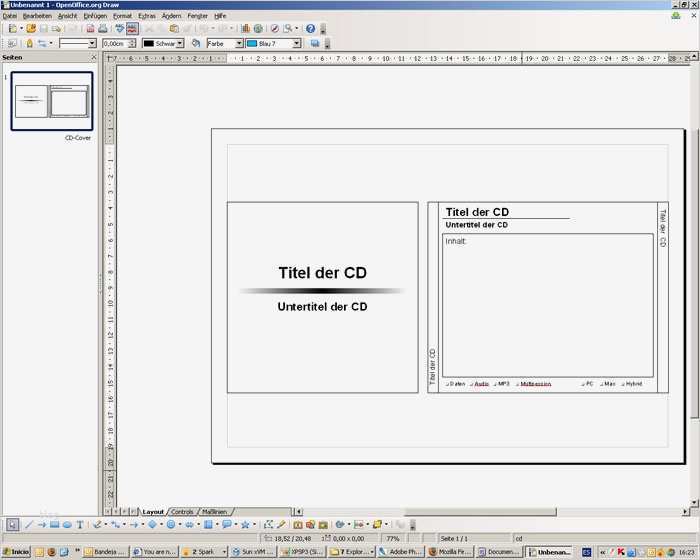Open the Stars shapes tool

pos(245,525)
